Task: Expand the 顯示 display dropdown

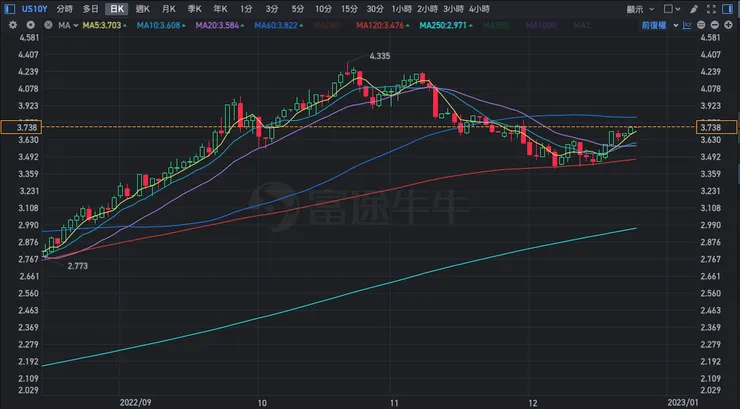Action: click(640, 9)
